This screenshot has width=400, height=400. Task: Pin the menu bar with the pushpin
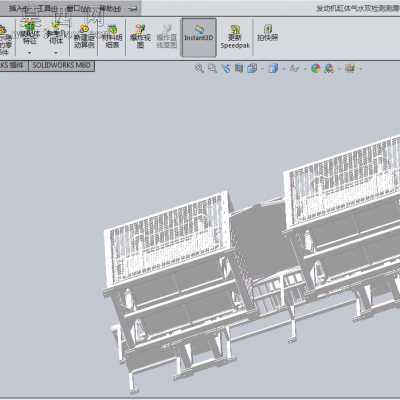133,9
